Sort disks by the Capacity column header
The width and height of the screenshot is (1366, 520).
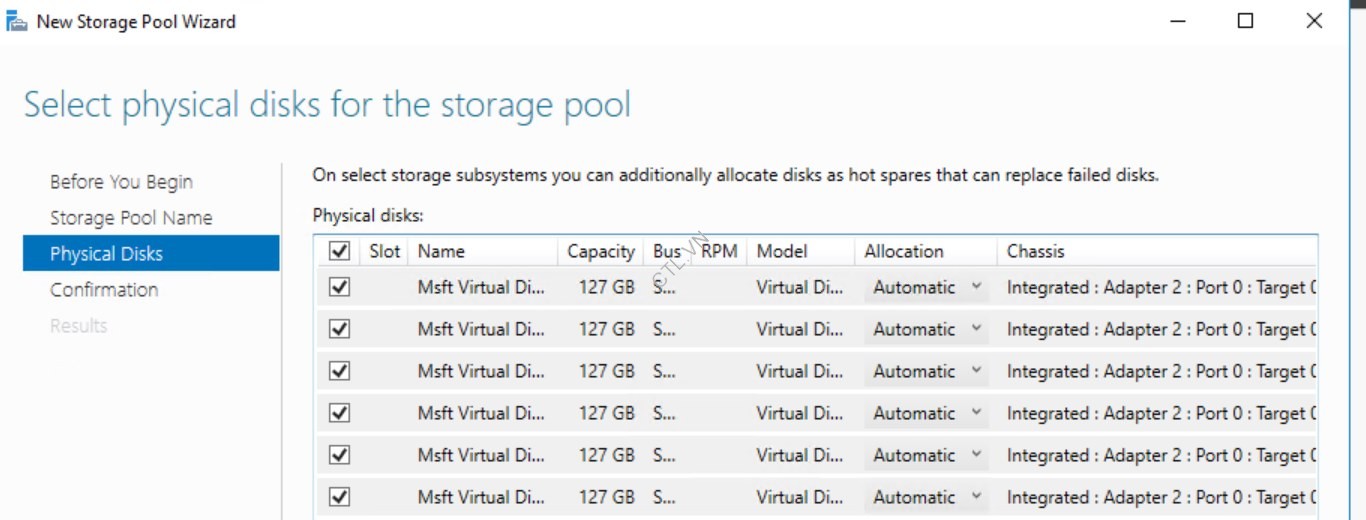[601, 251]
